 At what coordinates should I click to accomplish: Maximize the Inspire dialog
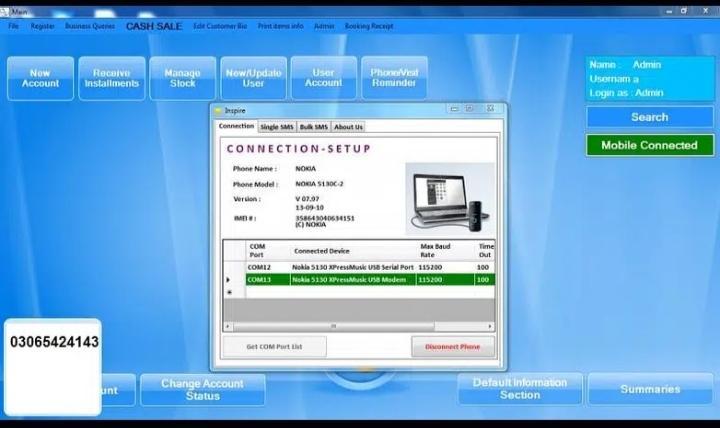pyautogui.click(x=470, y=109)
